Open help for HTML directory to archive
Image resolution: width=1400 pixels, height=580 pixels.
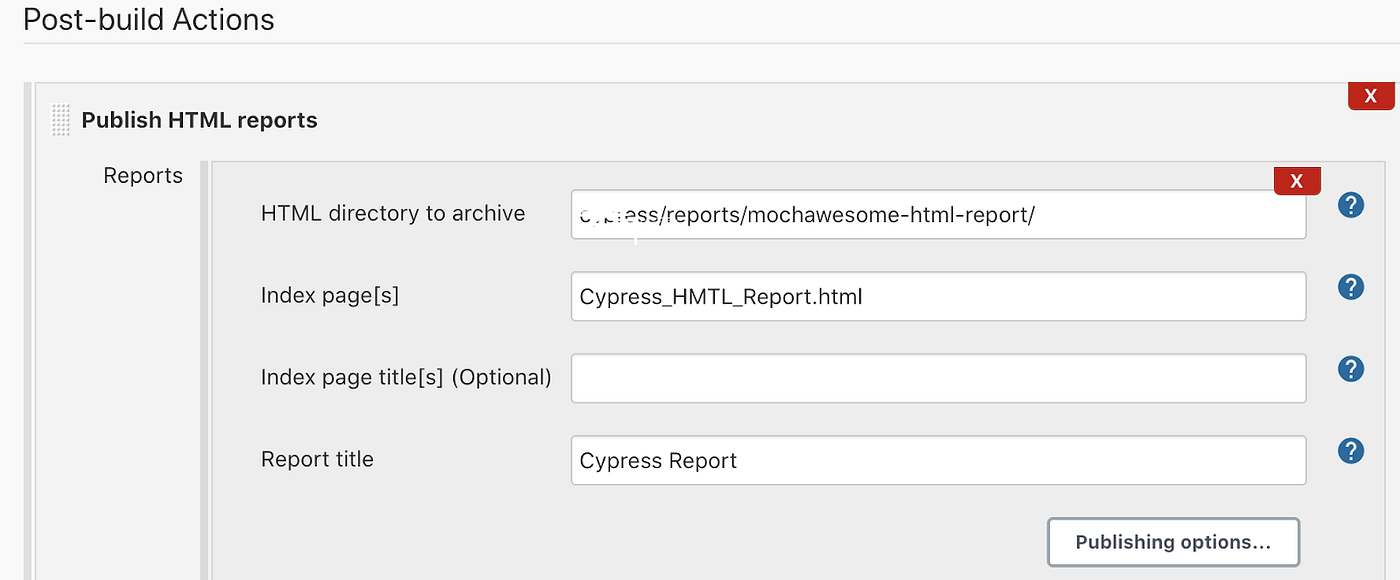coord(1351,205)
